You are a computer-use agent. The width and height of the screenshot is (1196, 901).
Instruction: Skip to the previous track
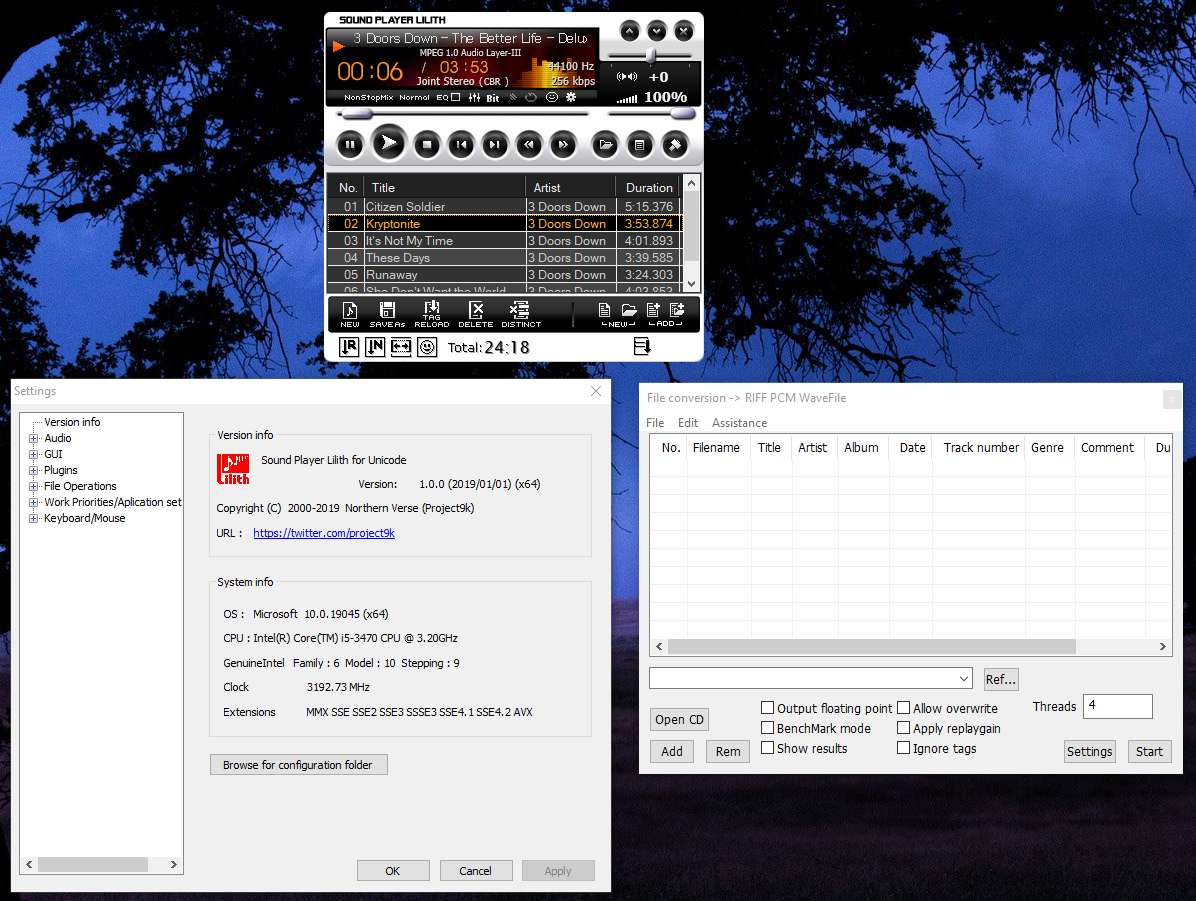[461, 145]
